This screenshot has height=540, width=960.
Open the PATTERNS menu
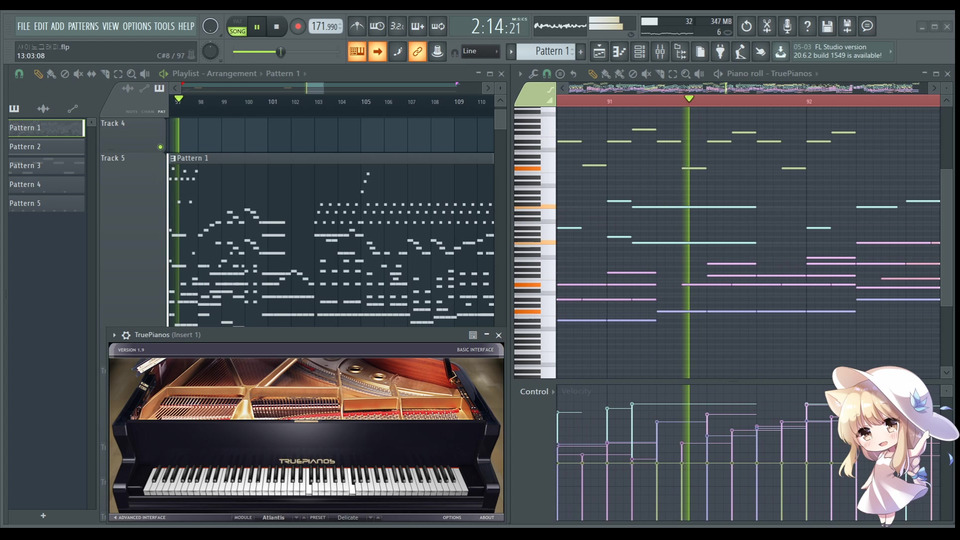(x=83, y=26)
